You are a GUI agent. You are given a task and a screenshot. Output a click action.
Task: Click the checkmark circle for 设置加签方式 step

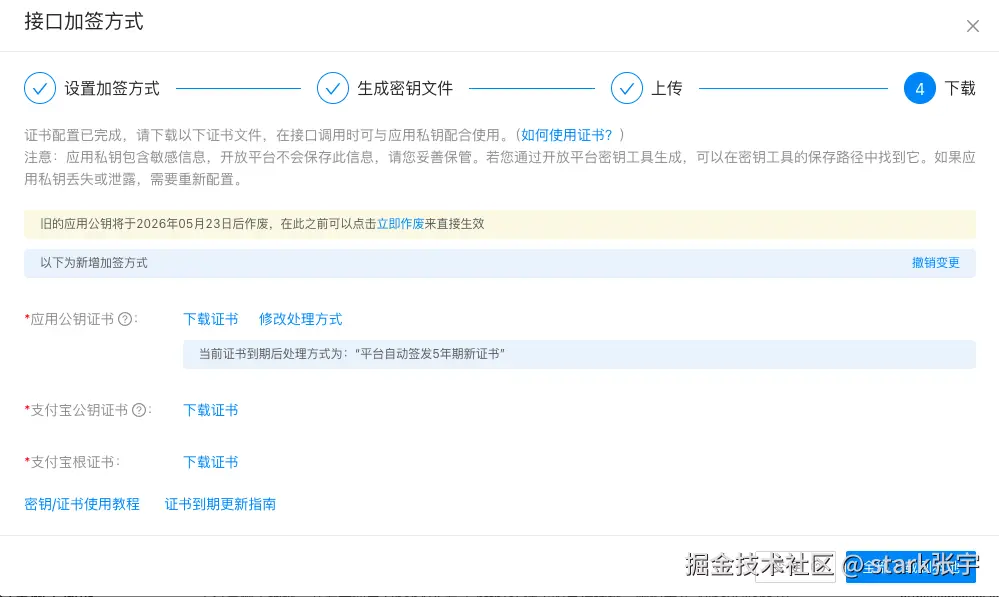(40, 88)
